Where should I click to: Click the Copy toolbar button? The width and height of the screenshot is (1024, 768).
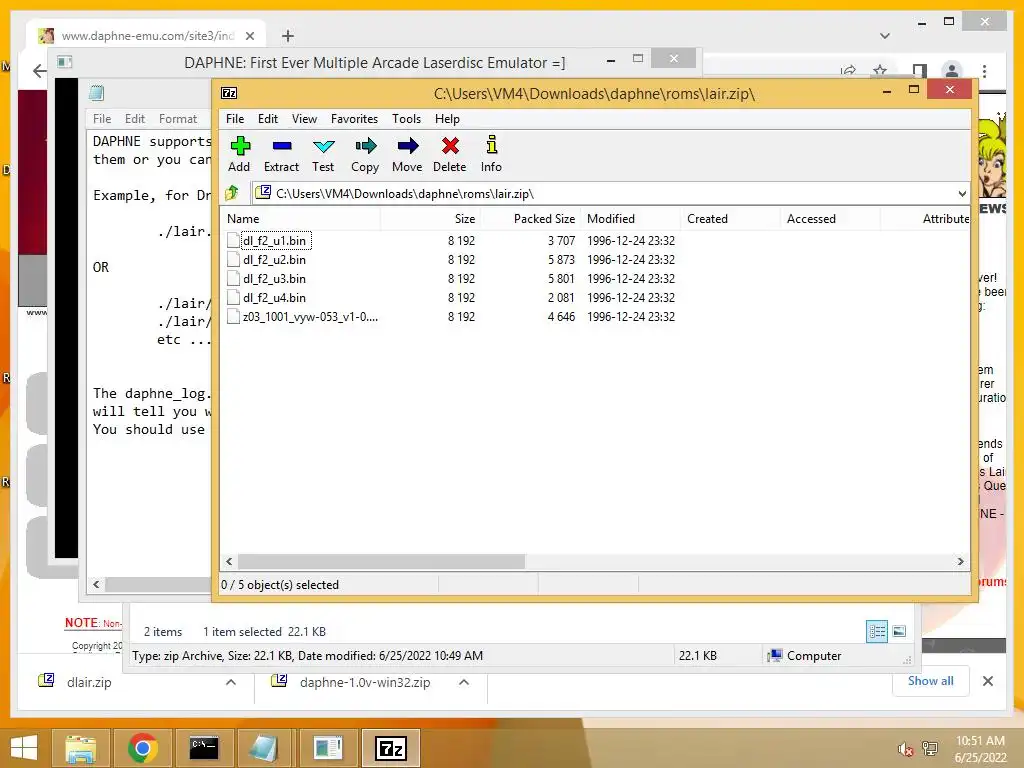(x=365, y=155)
